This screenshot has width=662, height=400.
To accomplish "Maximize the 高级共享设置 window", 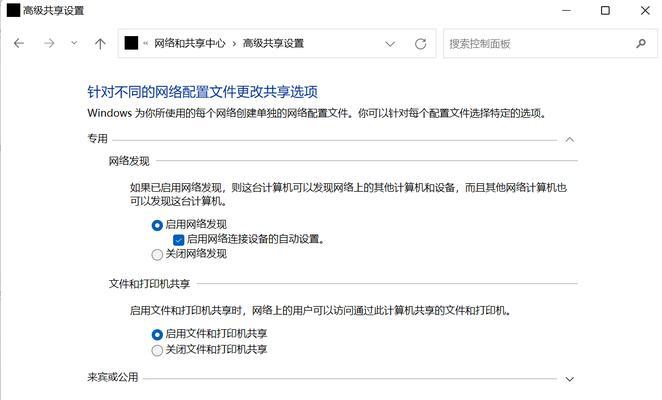I will (605, 10).
